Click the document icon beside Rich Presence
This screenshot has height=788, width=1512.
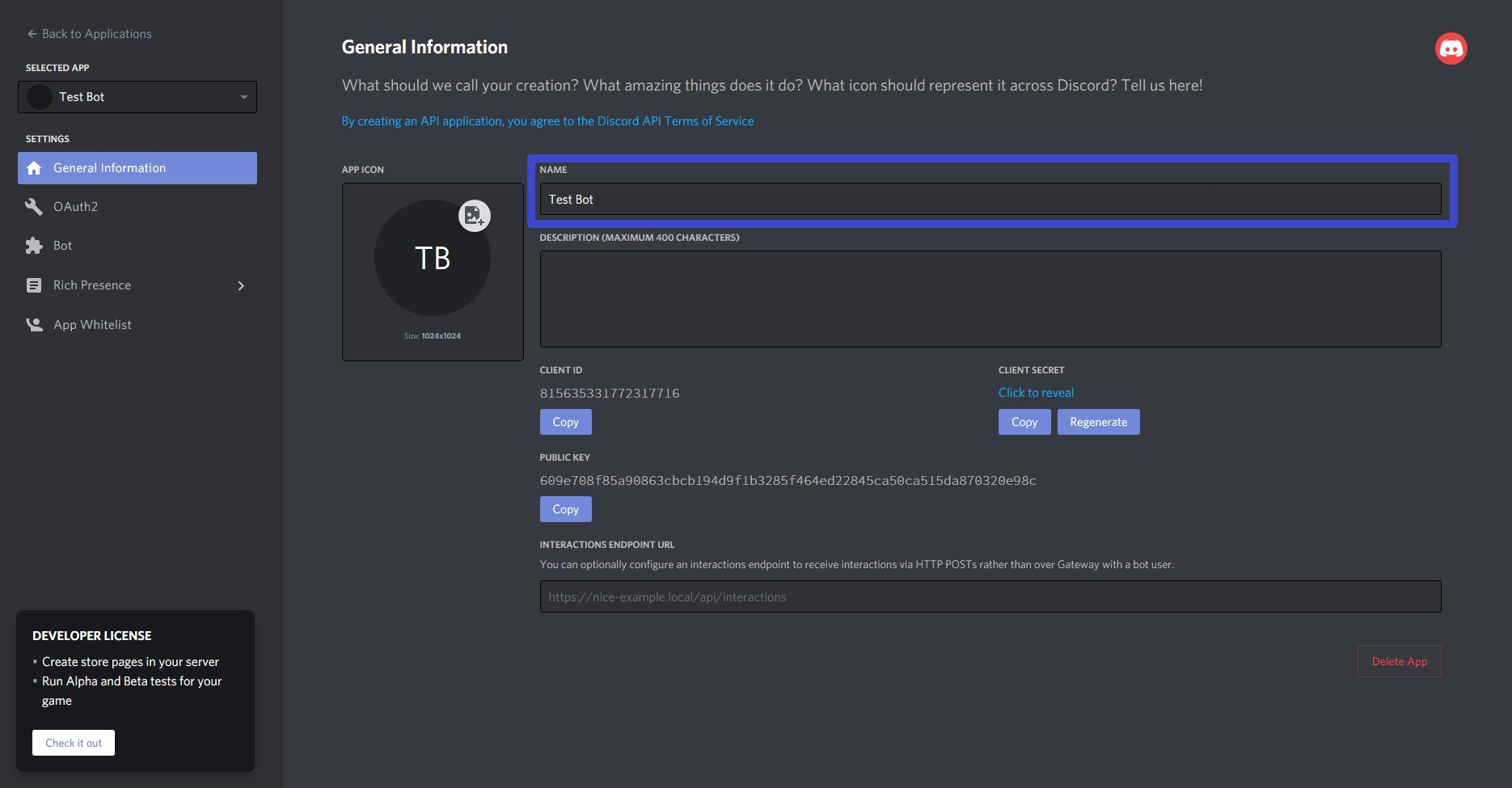[x=34, y=285]
